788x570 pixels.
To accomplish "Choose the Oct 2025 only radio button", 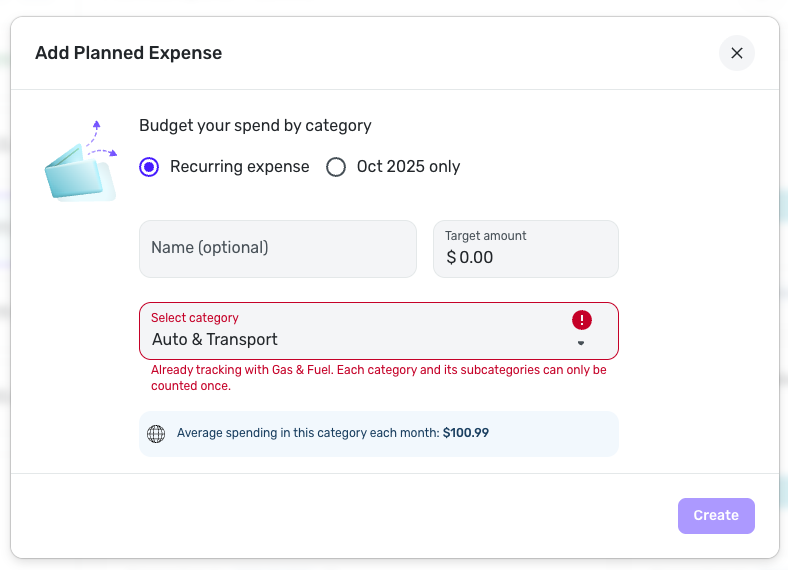I will pyautogui.click(x=336, y=167).
